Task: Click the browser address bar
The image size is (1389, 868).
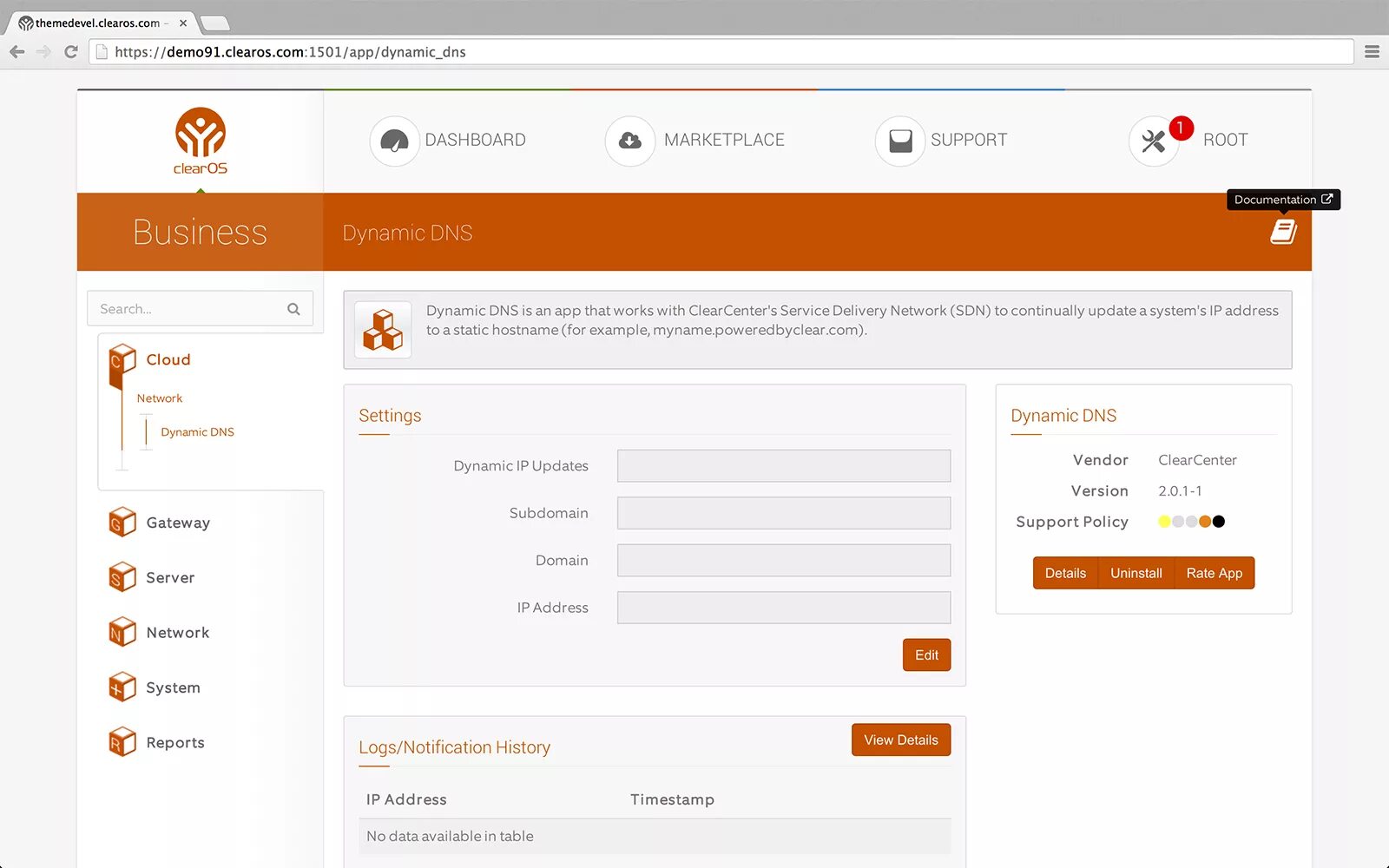Action: coord(721,52)
